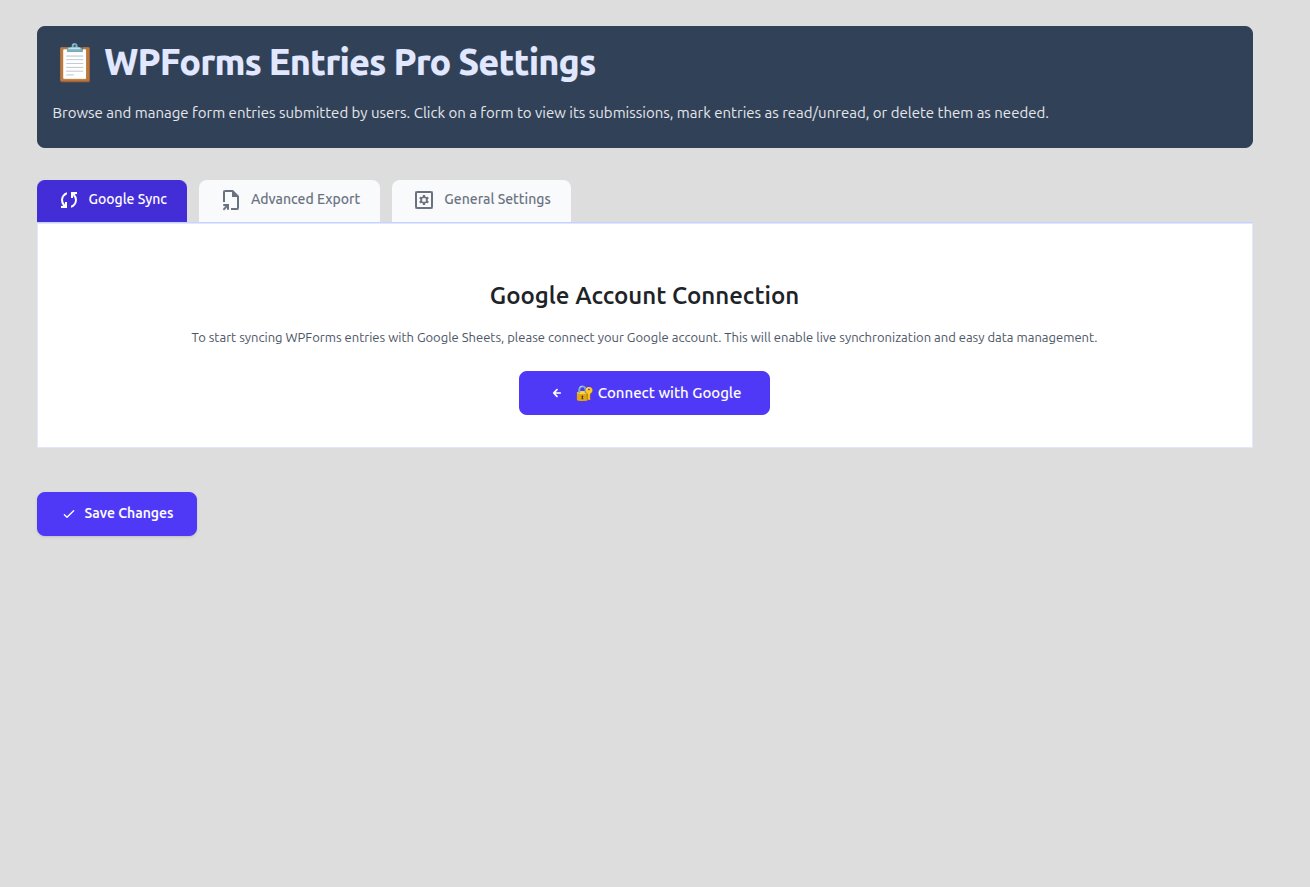Click the Advanced Export tab label text
This screenshot has width=1310, height=887.
305,200
